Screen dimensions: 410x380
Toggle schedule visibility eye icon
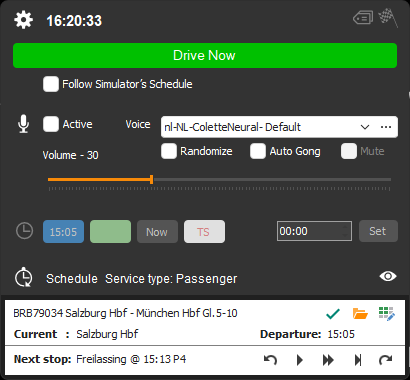click(x=388, y=276)
